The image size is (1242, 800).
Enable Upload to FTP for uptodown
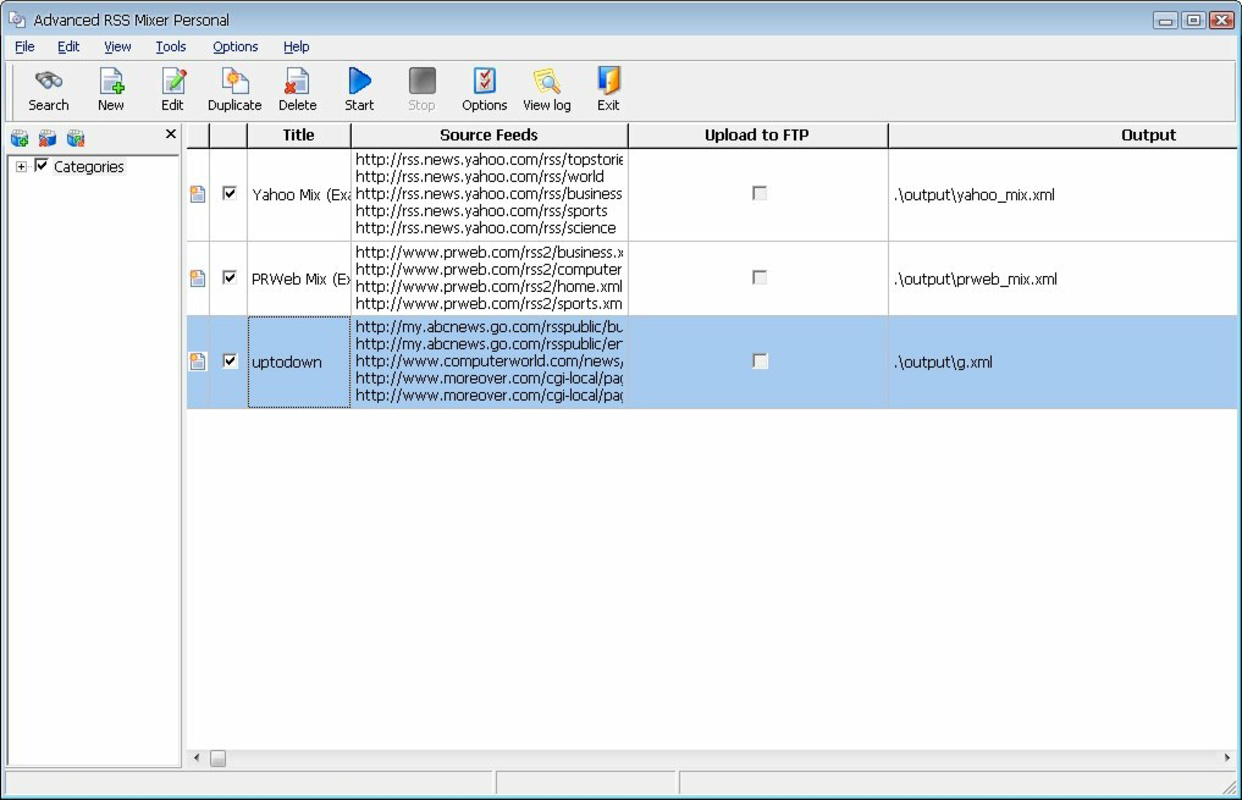[x=759, y=361]
